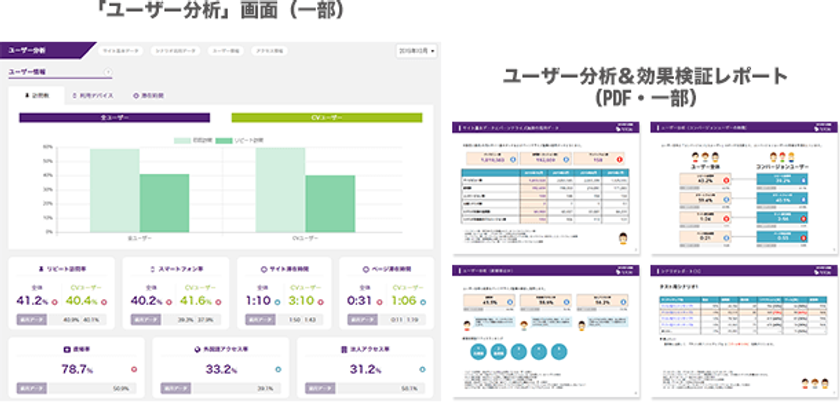This screenshot has width=840, height=403.
Task: Click the blue circle next to 33.2%
Action: pos(279,370)
